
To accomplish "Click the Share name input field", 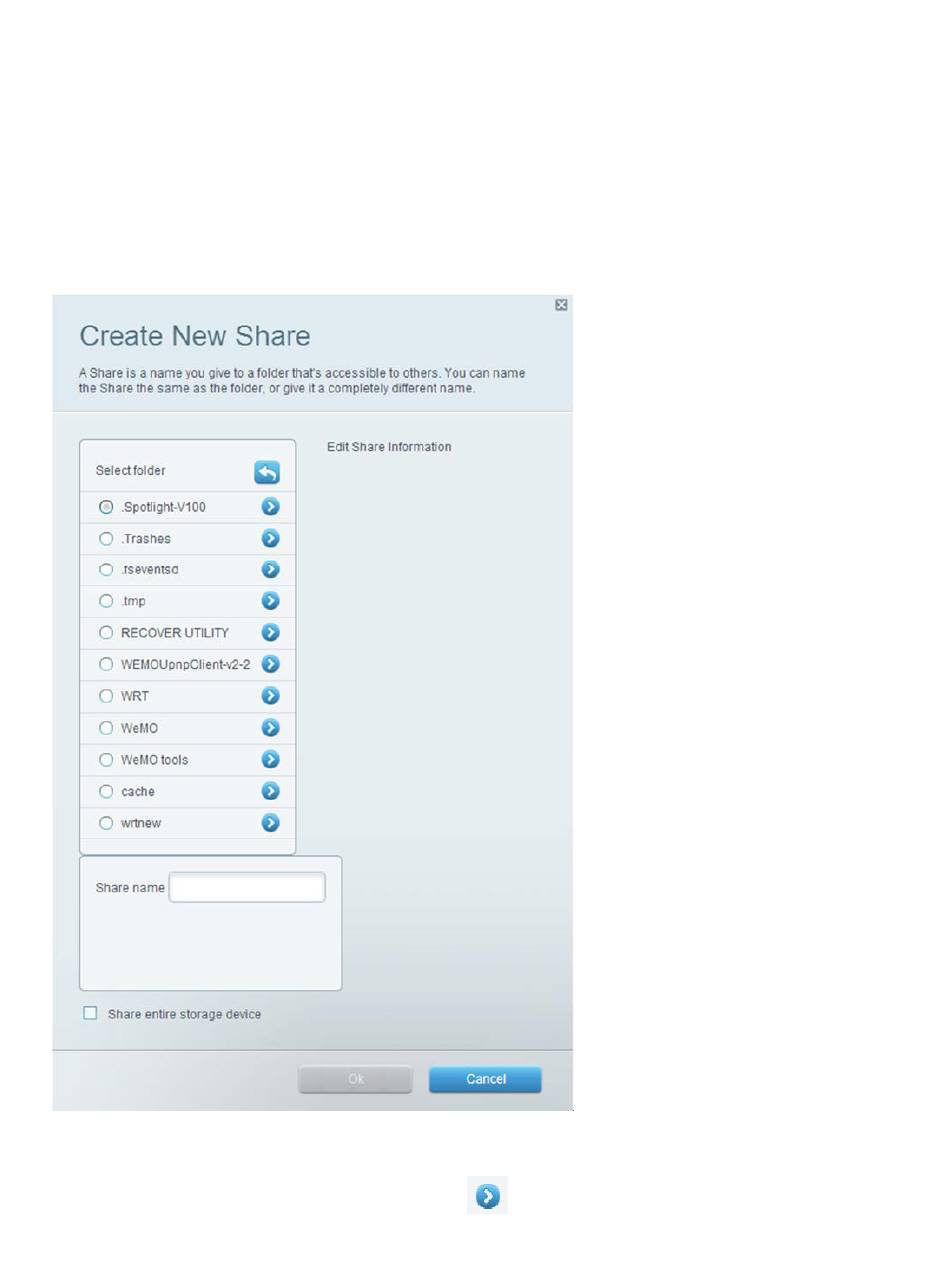I will [x=247, y=887].
